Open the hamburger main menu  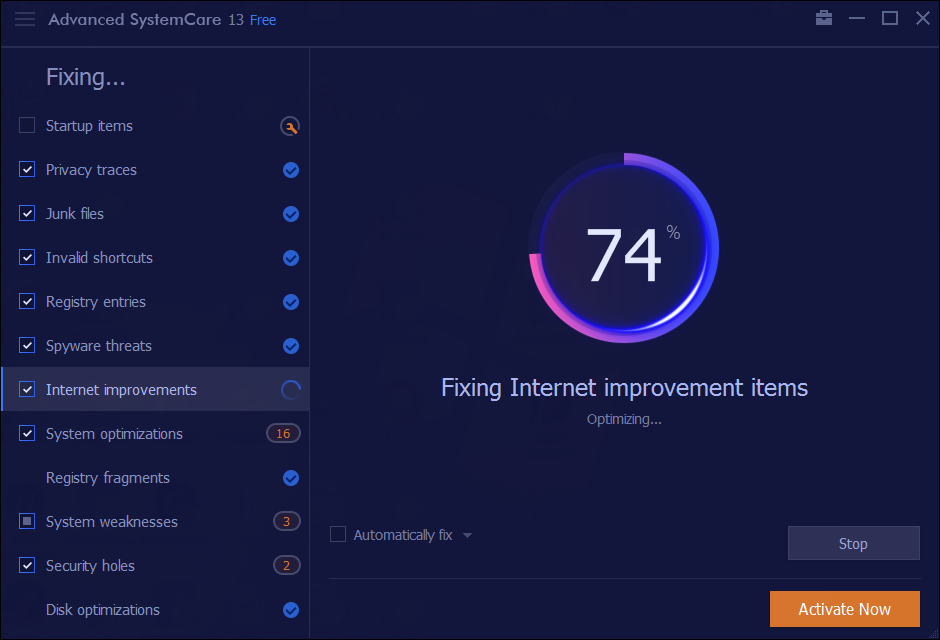coord(25,19)
